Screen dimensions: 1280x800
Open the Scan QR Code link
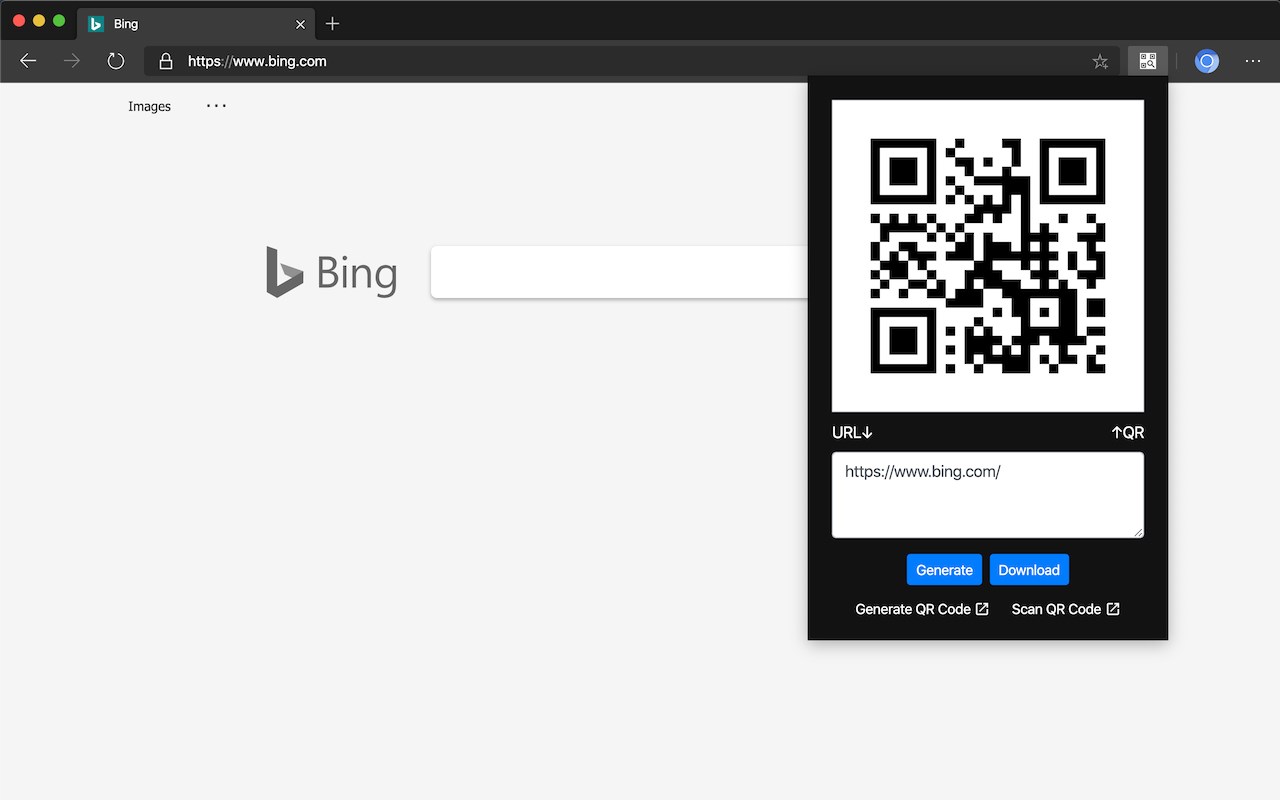pyautogui.click(x=1066, y=609)
